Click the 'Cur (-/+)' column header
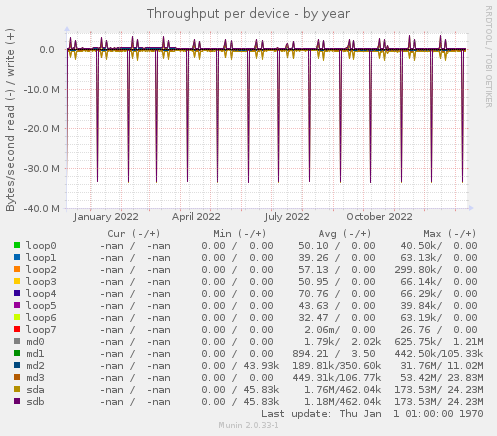The height and width of the screenshot is (436, 497). click(x=134, y=234)
